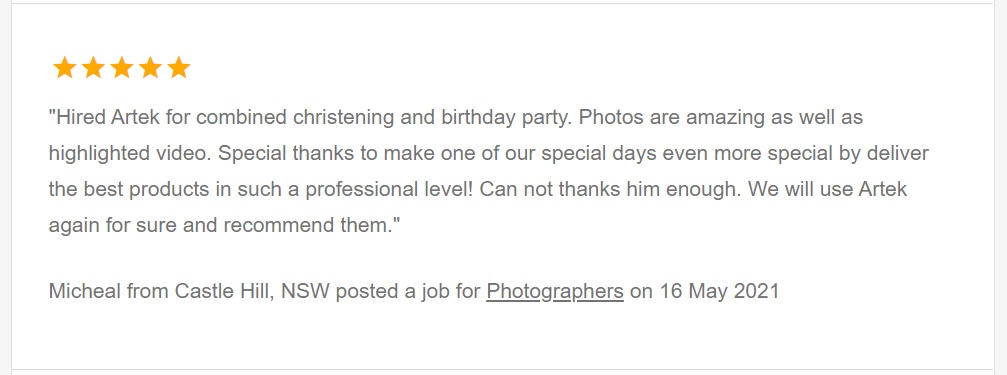
Task: Click the "Castle Hill, NSW" location text
Action: [252, 291]
